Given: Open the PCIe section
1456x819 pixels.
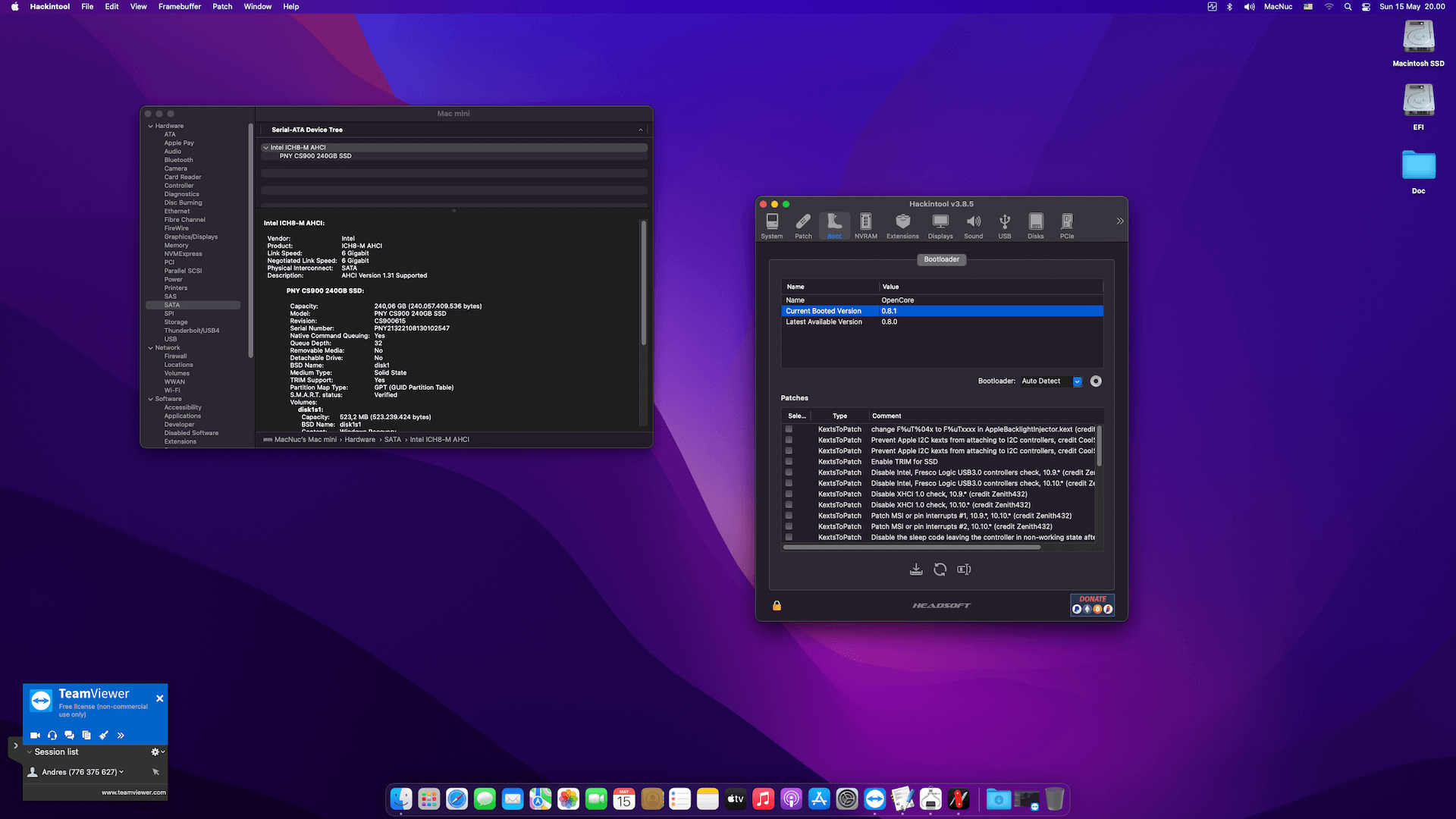Looking at the screenshot, I should [1067, 225].
